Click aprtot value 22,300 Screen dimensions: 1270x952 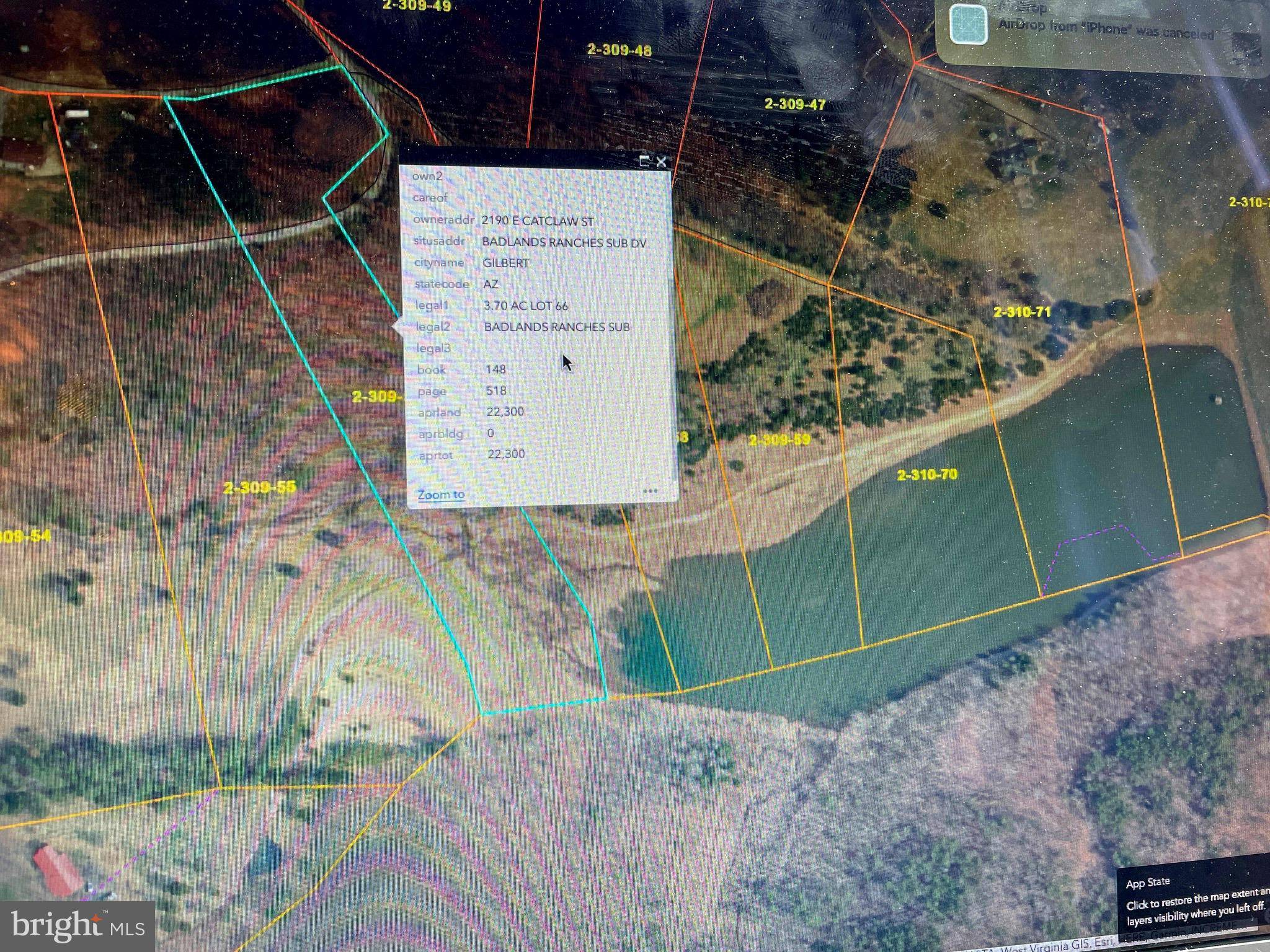coord(507,454)
